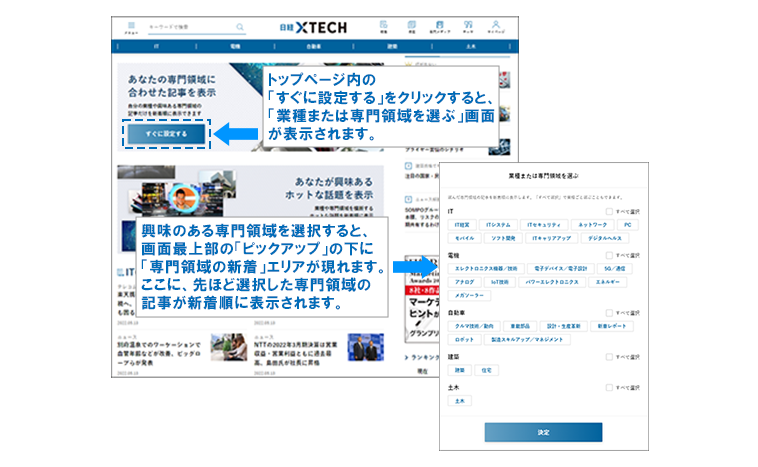758x467 pixels.
Task: Select the IoT技術 tag
Action: pyautogui.click(x=500, y=282)
